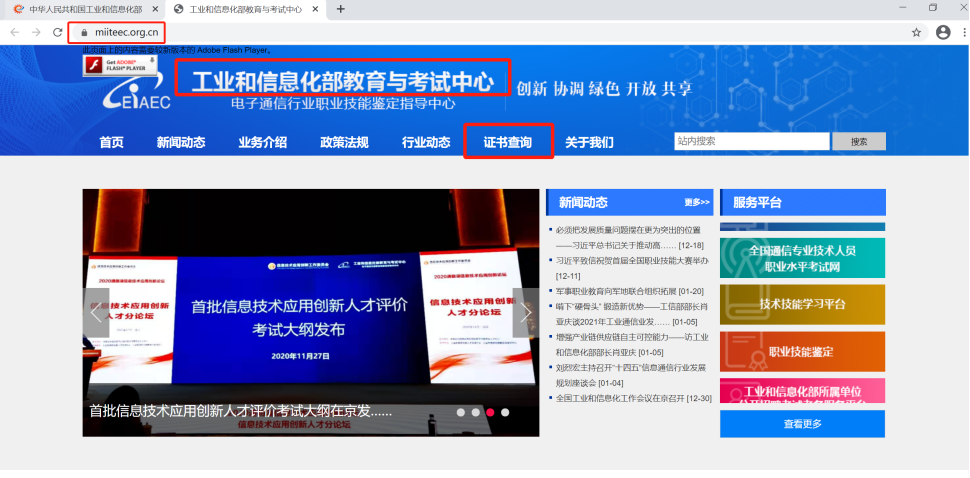Open the 新闻动态 navigation menu item
The width and height of the screenshot is (970, 478).
pos(181,142)
